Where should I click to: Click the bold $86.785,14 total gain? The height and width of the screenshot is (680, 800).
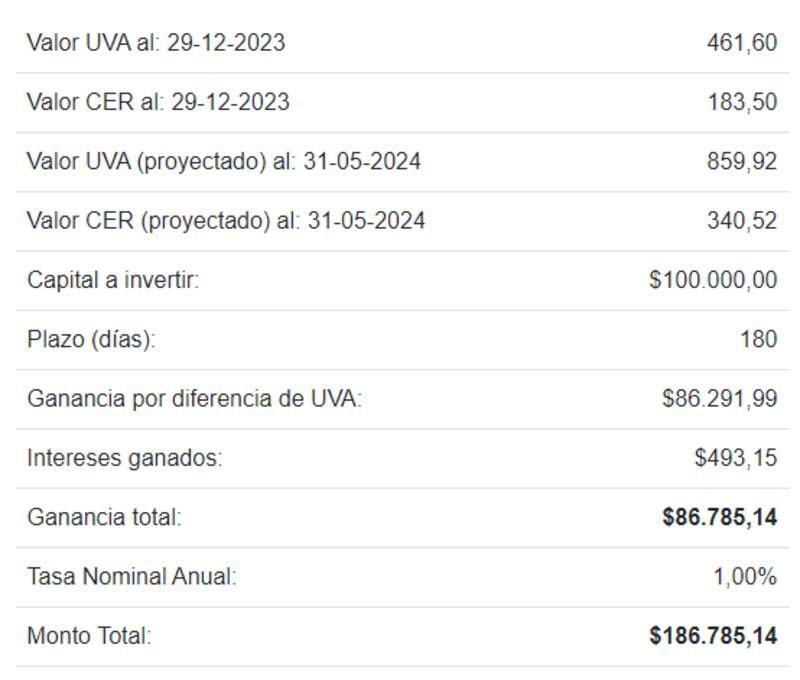pyautogui.click(x=719, y=518)
